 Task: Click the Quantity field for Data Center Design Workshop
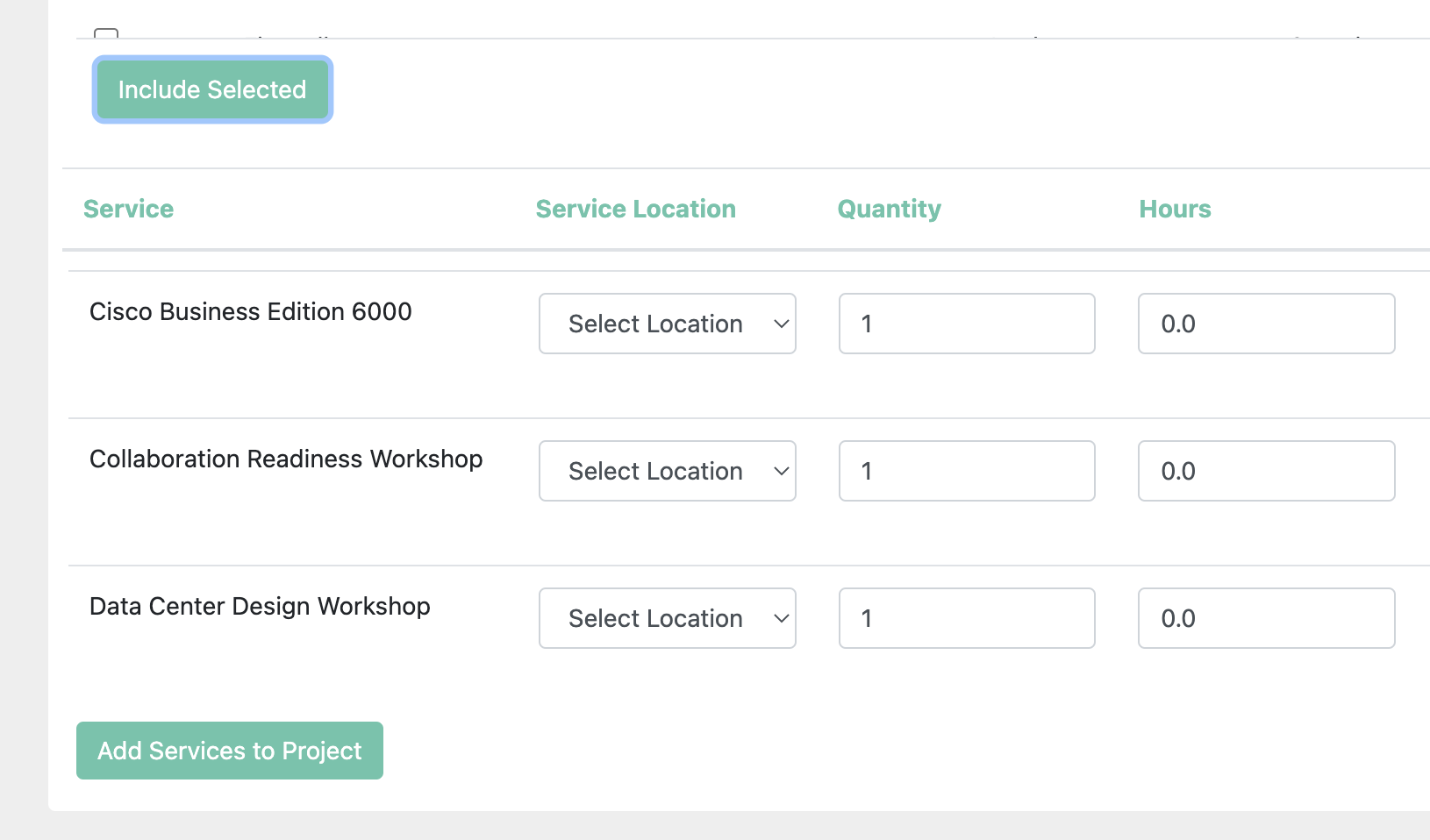(x=966, y=618)
